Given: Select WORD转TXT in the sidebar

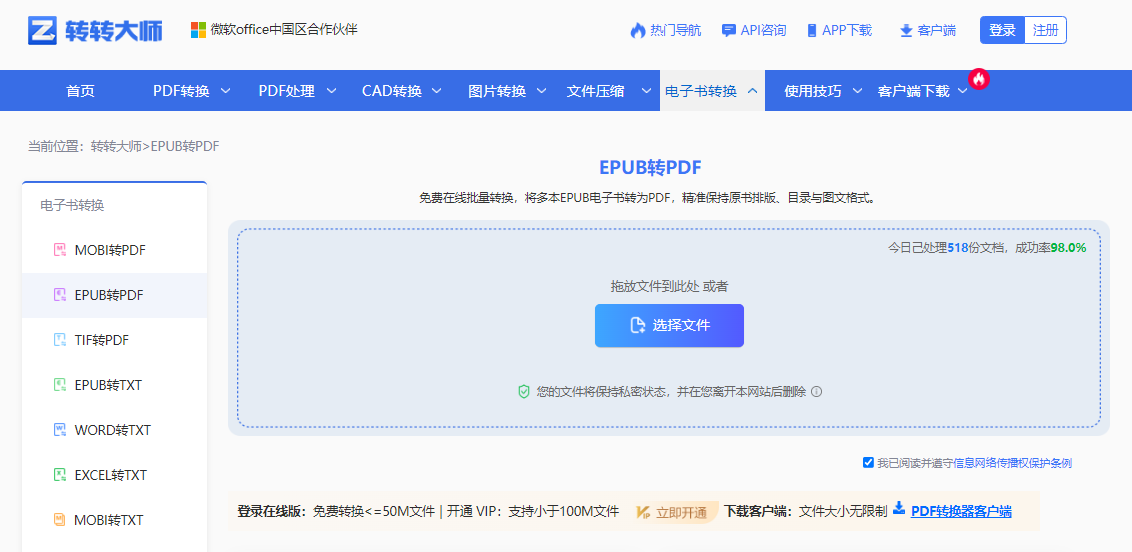Looking at the screenshot, I should click(115, 430).
